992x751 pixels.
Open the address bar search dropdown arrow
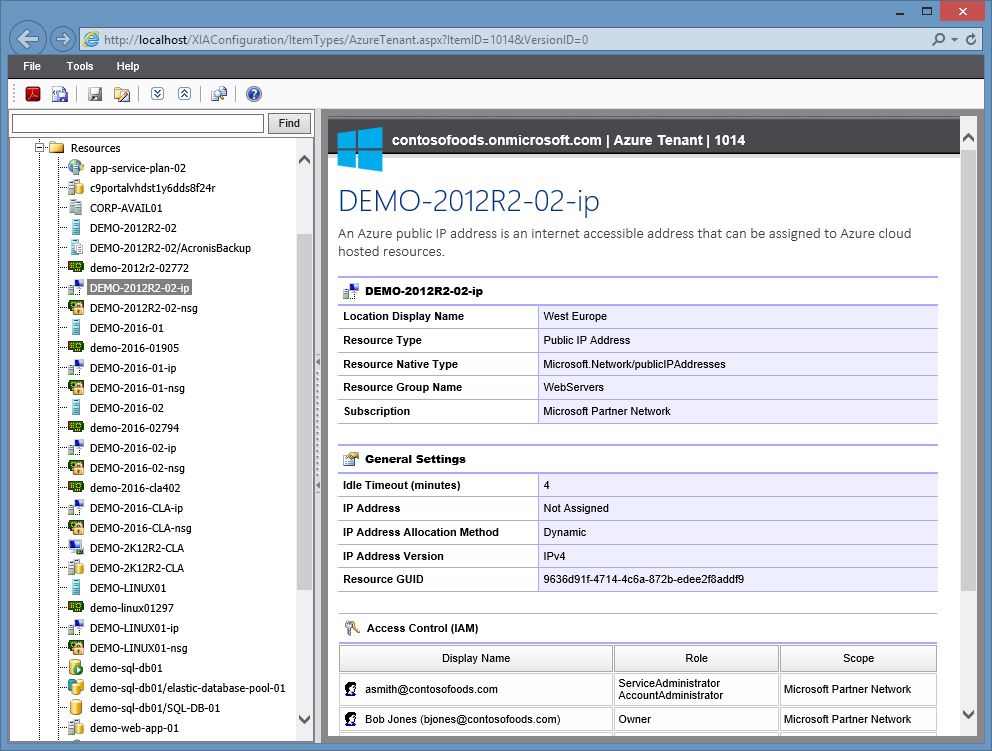pos(954,40)
